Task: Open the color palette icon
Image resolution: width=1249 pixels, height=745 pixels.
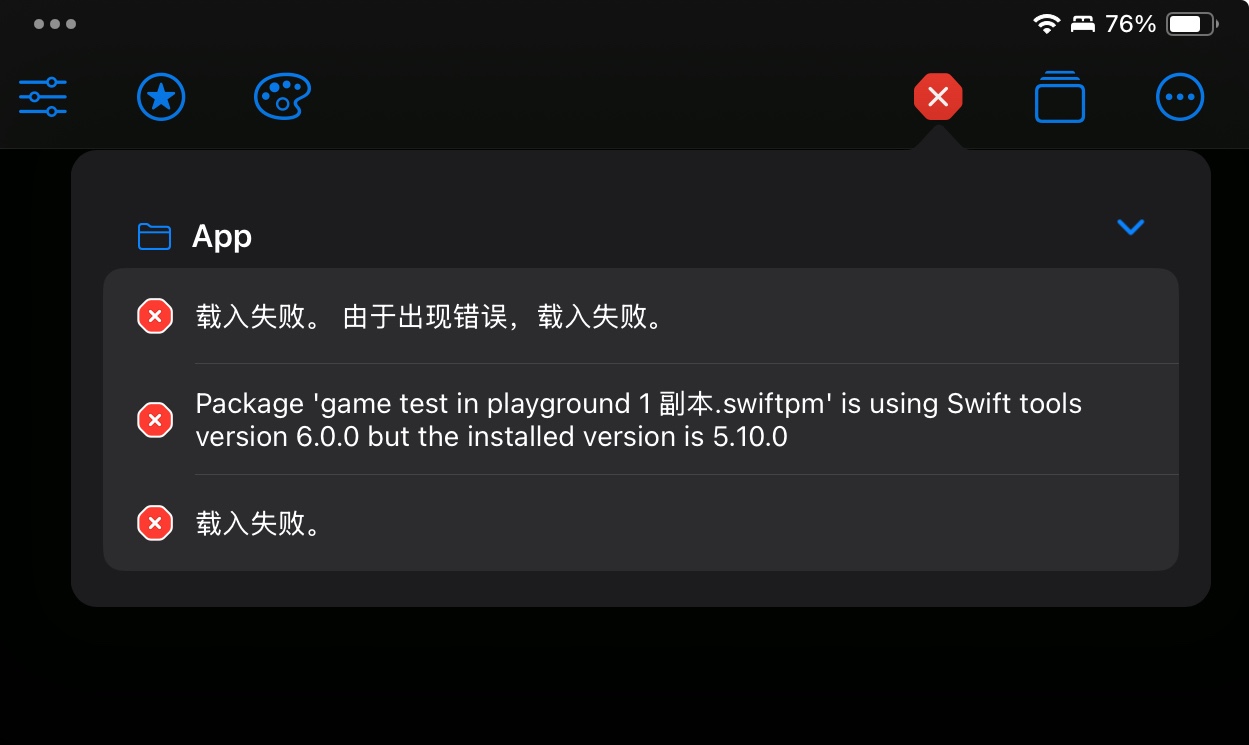Action: 283,97
